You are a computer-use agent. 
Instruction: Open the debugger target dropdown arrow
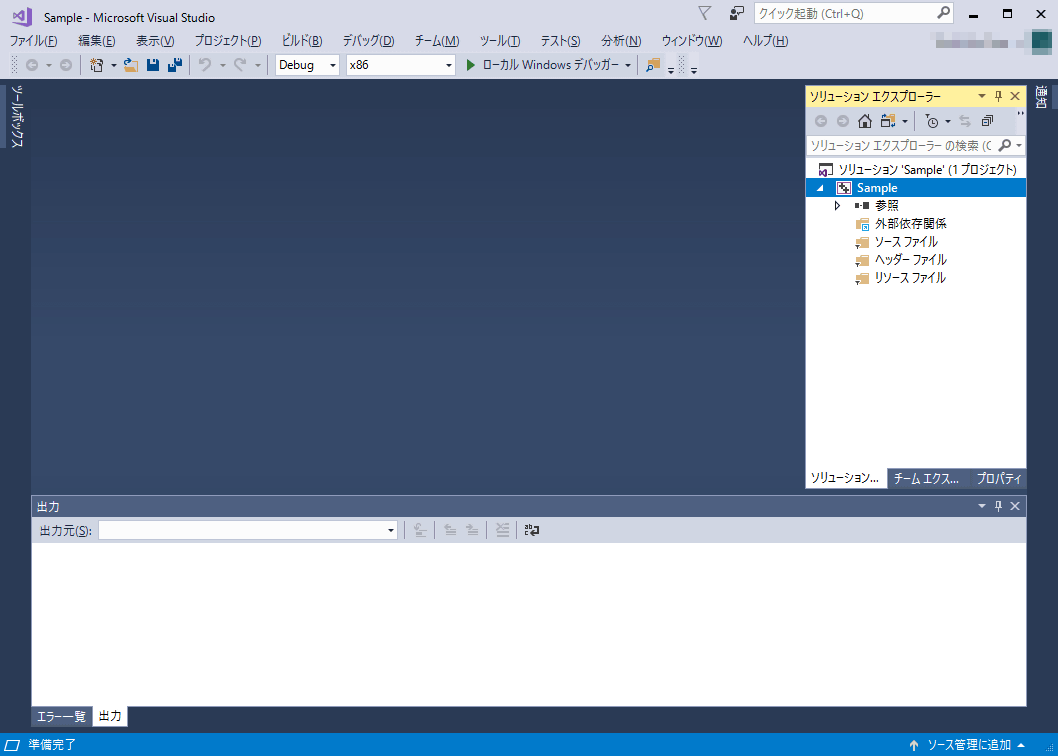click(628, 65)
